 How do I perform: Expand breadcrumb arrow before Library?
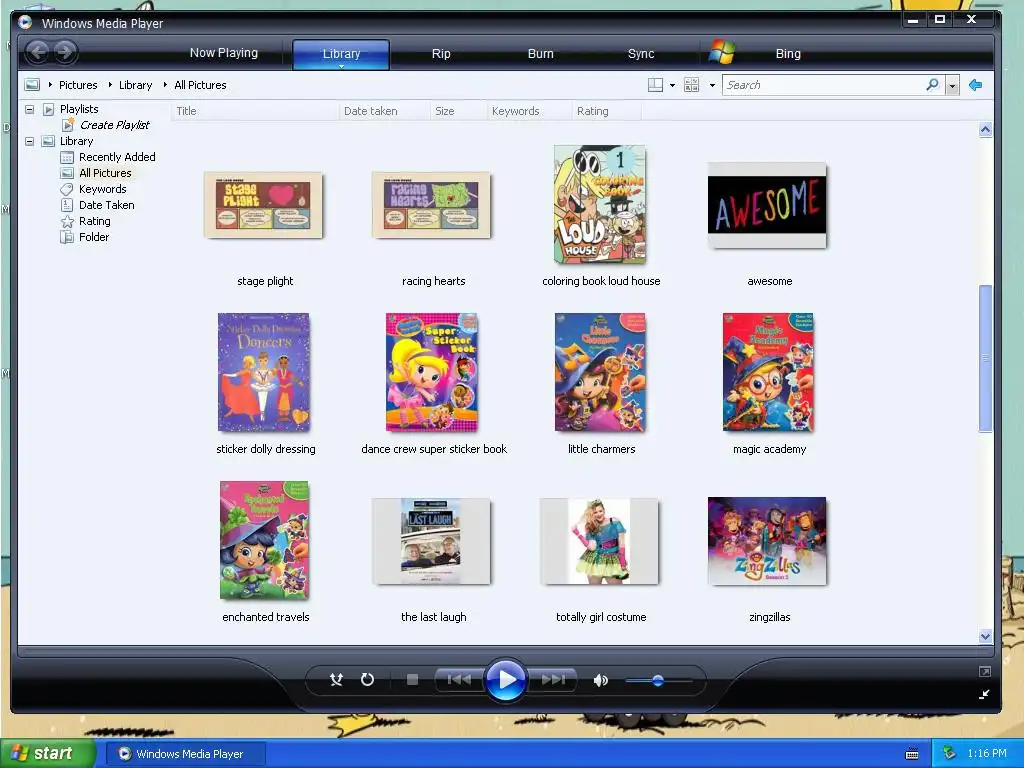pos(110,85)
